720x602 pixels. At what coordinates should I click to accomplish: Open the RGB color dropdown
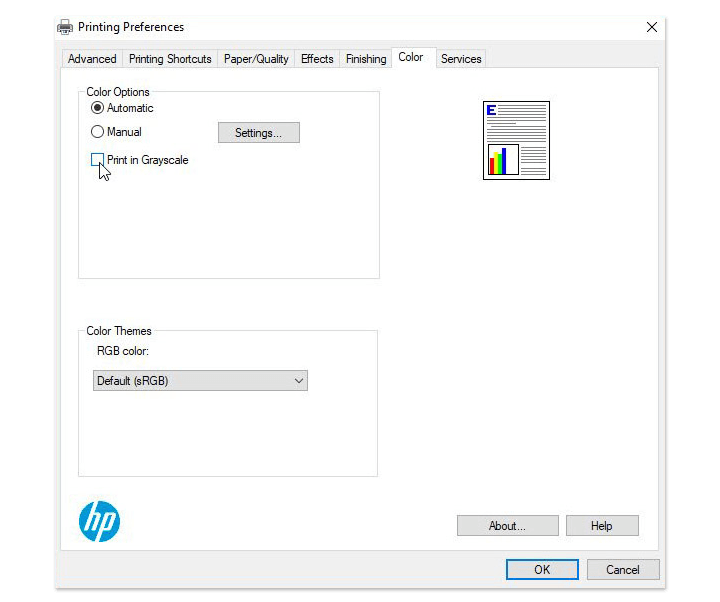[x=200, y=381]
